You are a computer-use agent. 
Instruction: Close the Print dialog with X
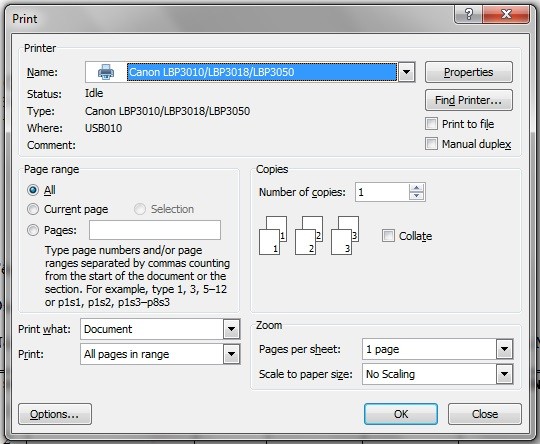(x=506, y=14)
